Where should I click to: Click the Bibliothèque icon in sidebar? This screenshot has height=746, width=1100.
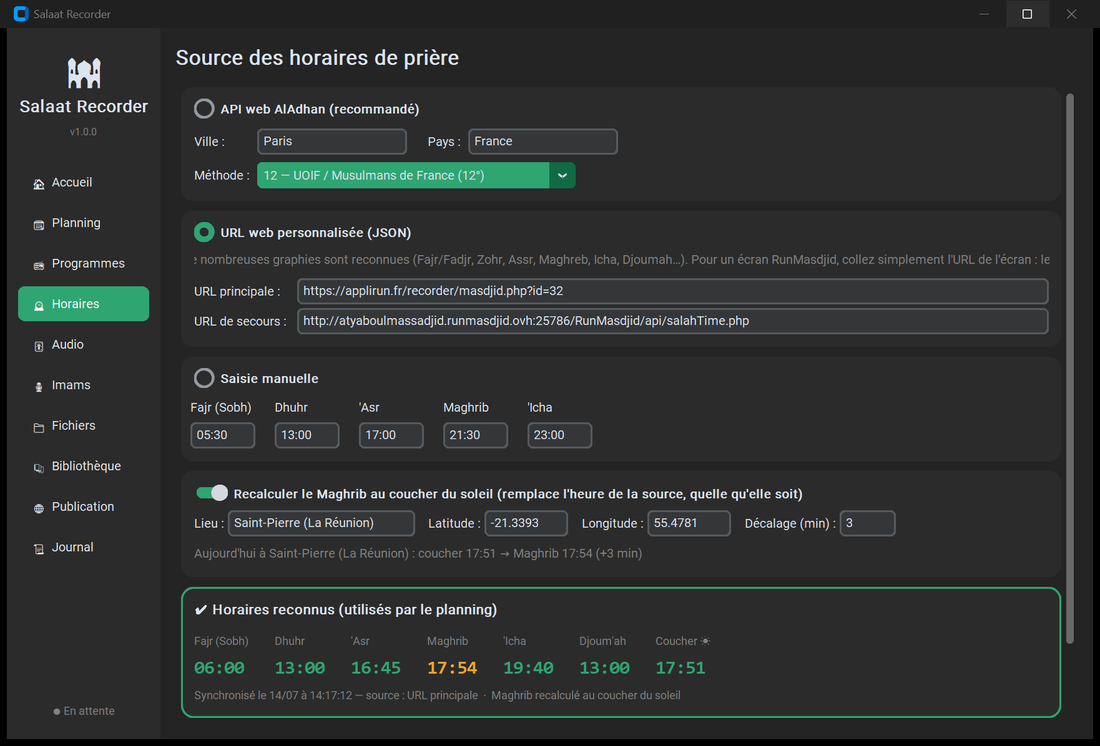coord(39,468)
